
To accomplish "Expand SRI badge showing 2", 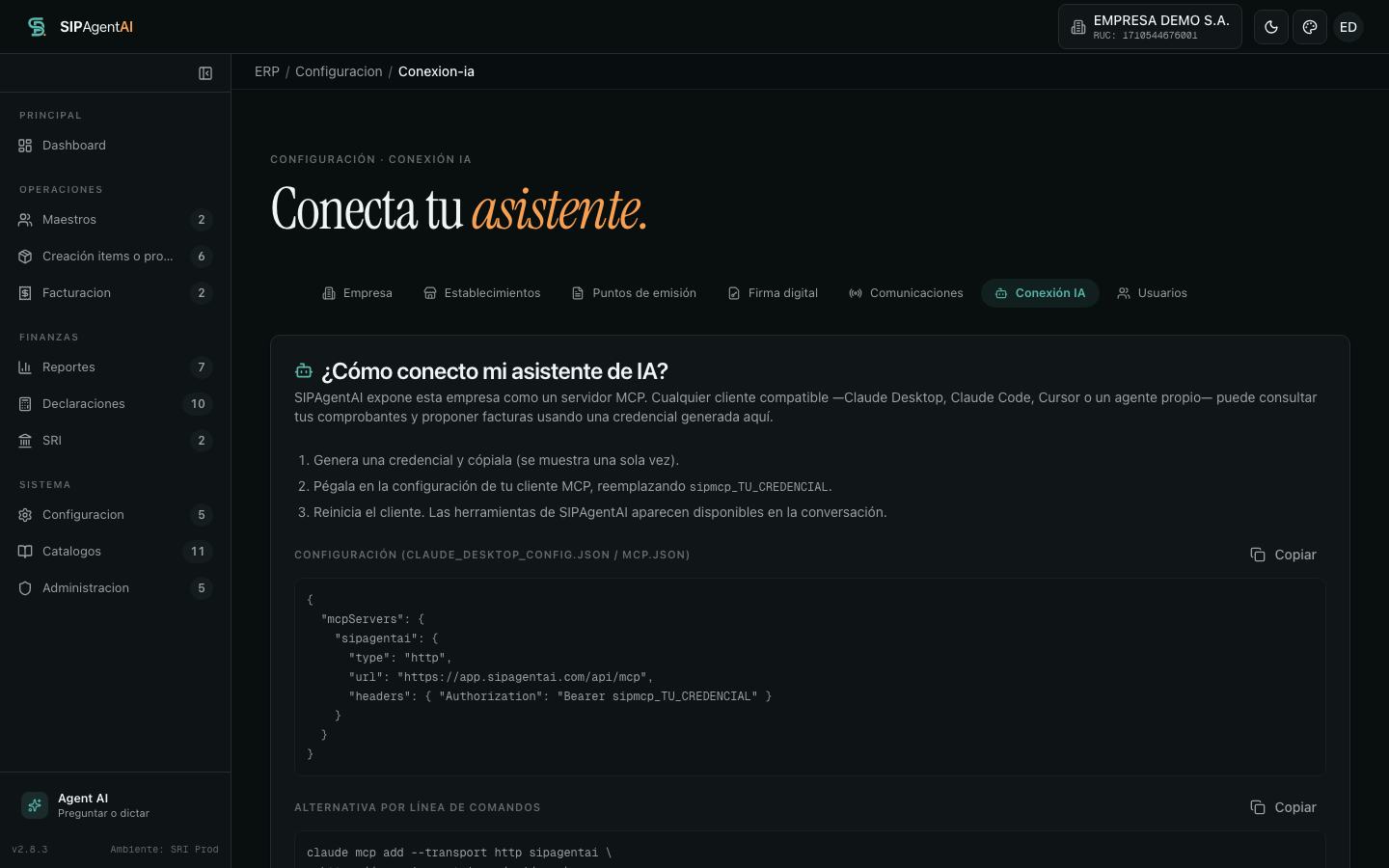I will pos(202,441).
